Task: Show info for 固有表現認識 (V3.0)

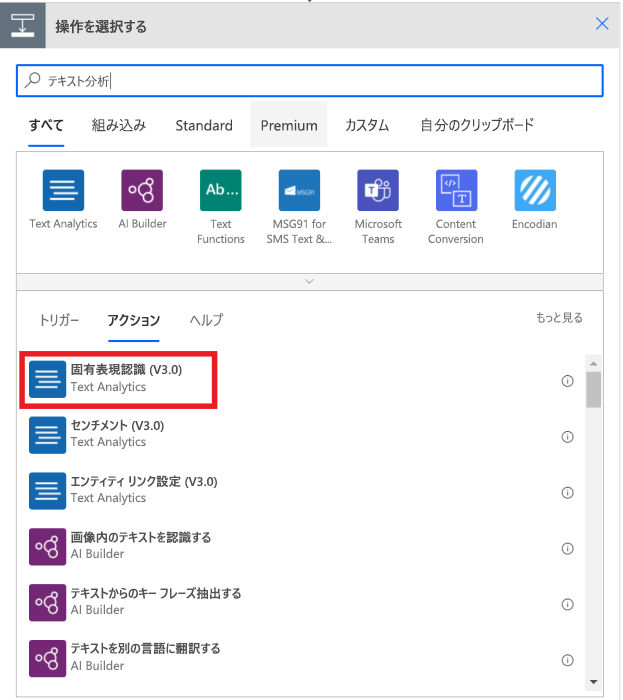Action: coord(567,381)
